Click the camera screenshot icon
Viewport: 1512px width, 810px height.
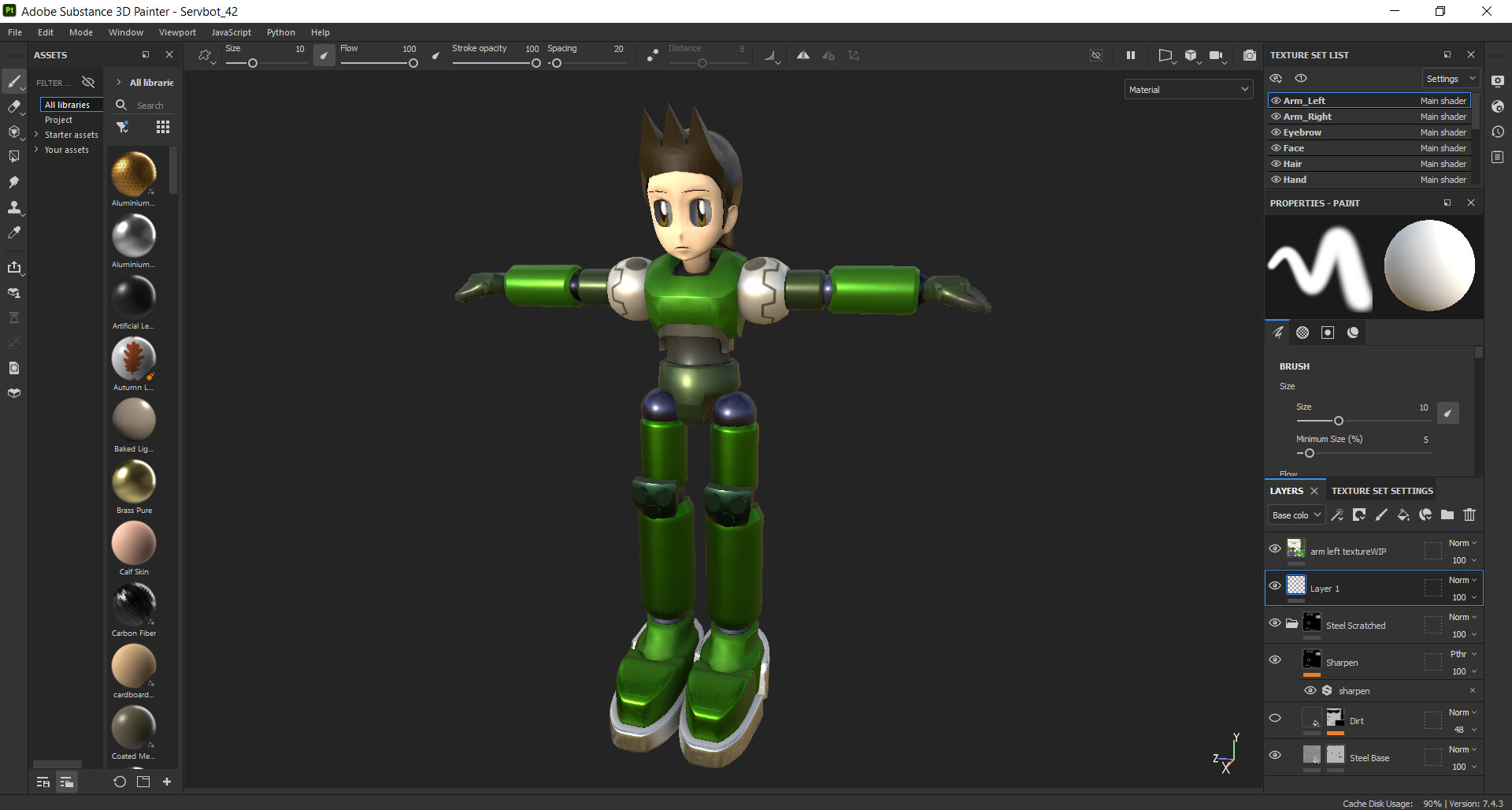tap(1249, 55)
